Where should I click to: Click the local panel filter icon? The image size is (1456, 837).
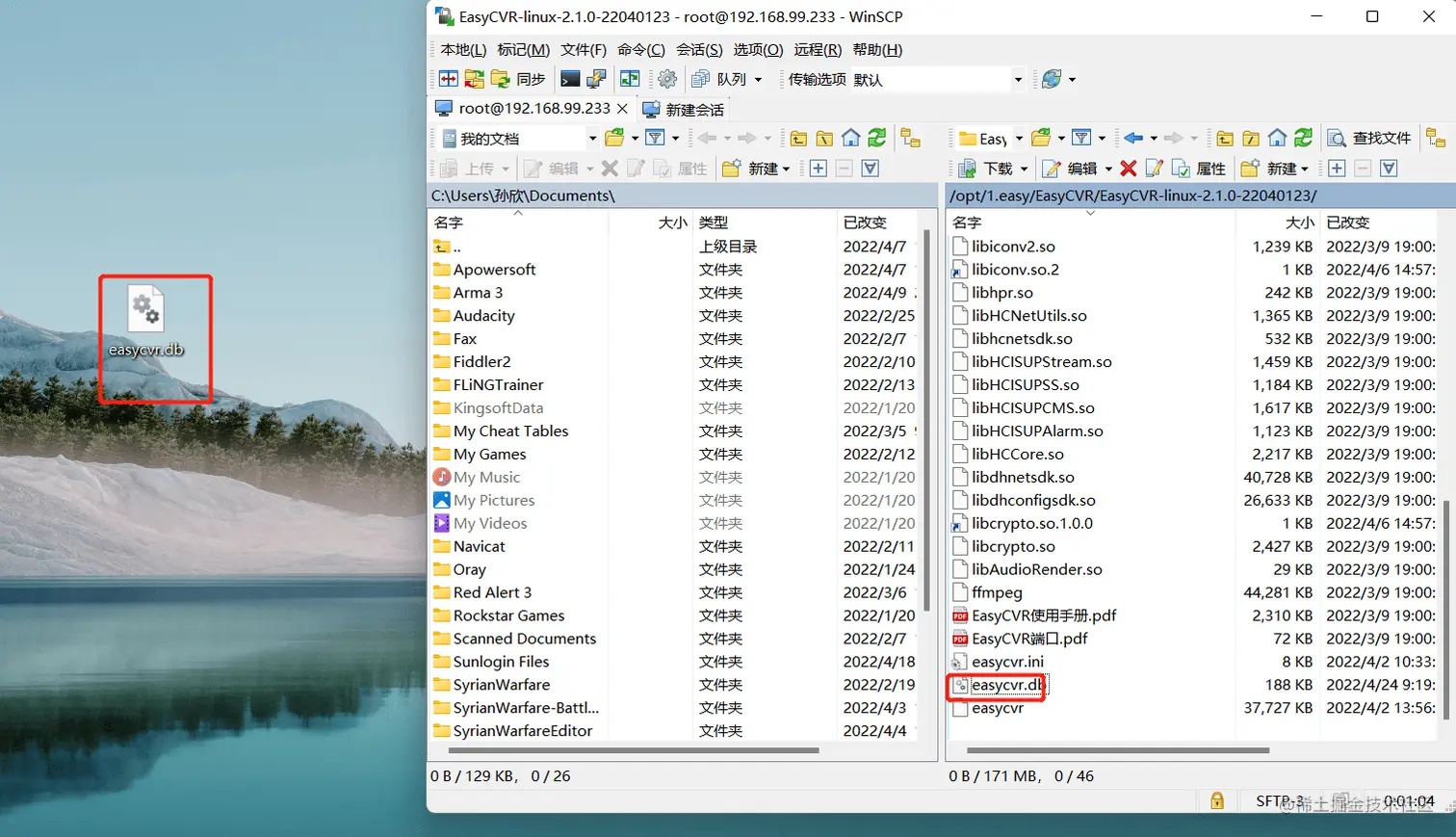[x=655, y=139]
